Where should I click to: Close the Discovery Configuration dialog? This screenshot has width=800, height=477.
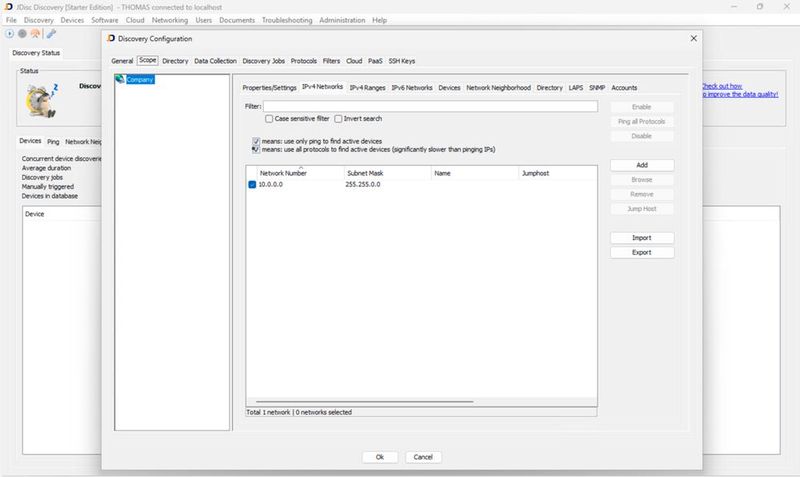[693, 38]
